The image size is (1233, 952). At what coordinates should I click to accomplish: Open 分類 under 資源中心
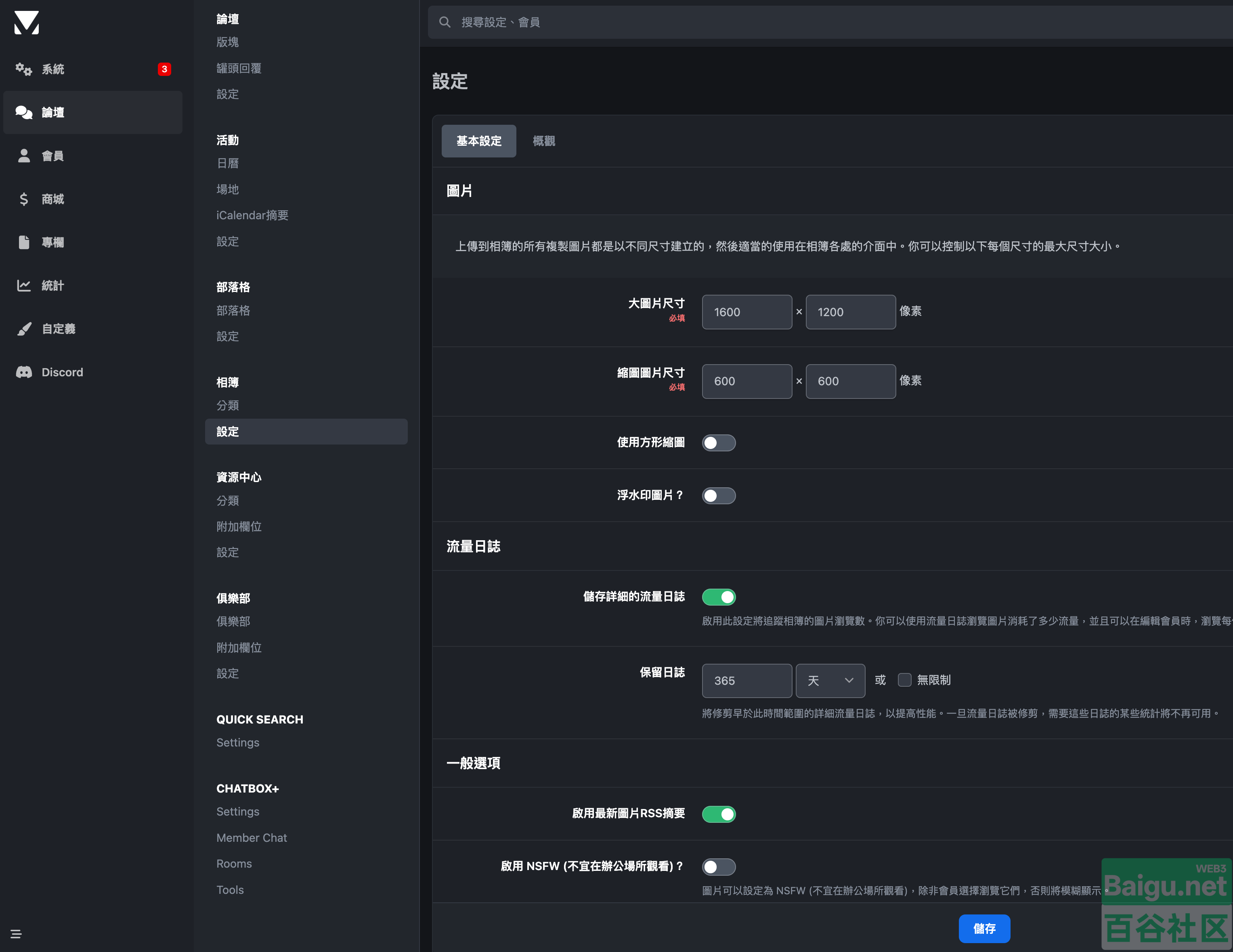(x=228, y=501)
